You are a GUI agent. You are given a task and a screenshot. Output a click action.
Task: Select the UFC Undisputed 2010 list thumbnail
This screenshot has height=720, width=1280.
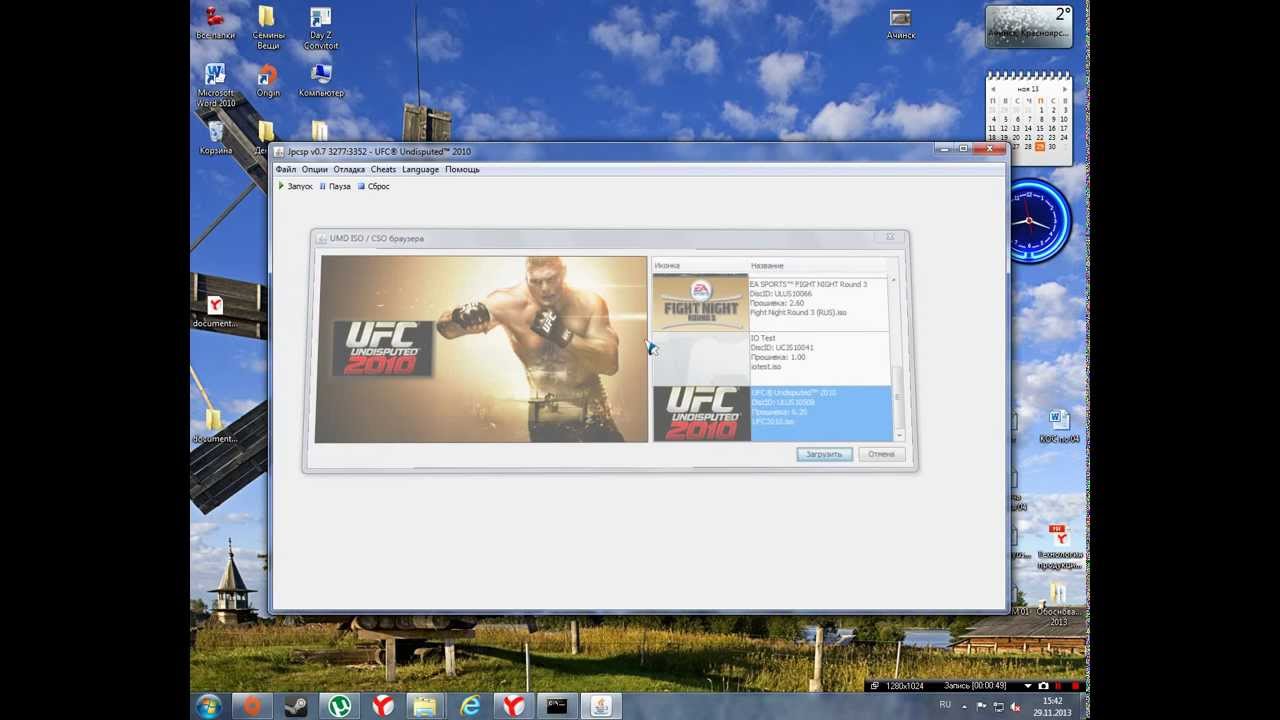tap(701, 413)
